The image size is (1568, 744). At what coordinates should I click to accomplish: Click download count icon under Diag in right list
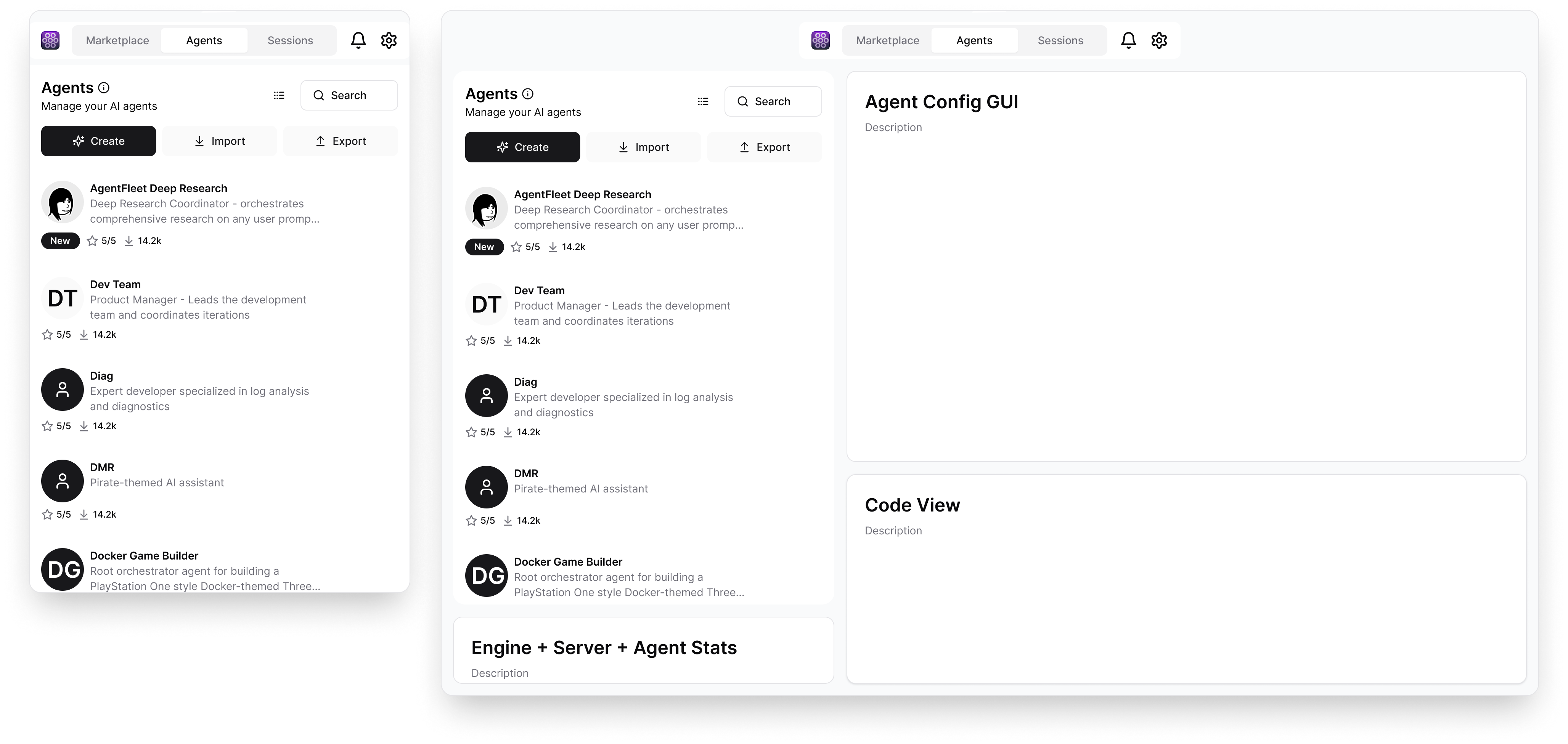[508, 432]
